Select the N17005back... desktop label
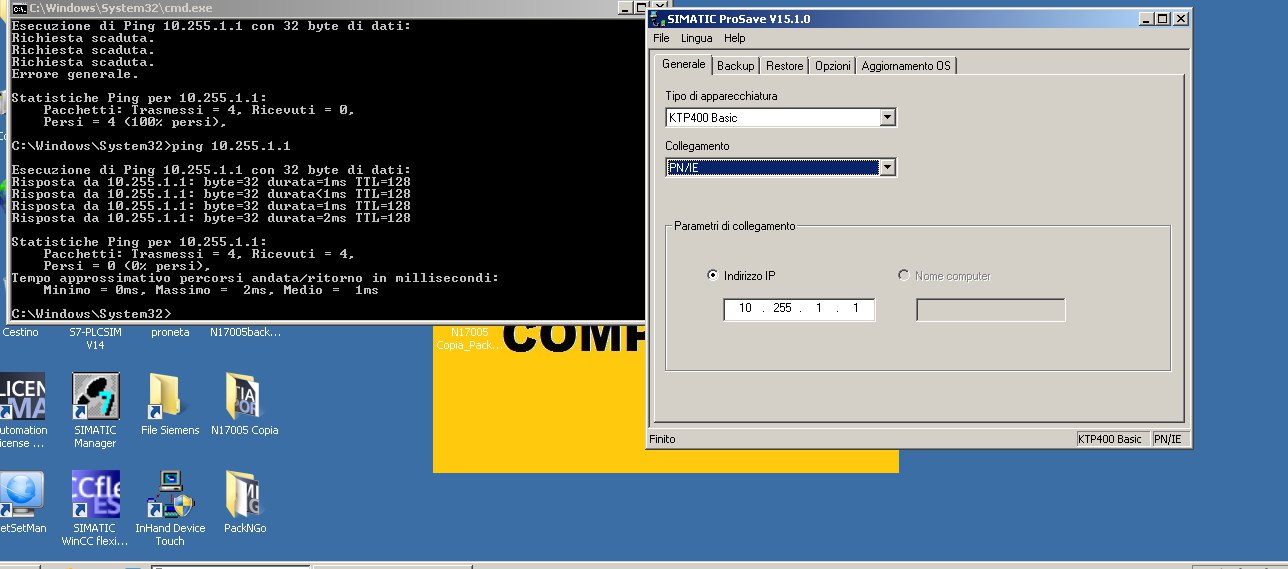Screen dimensions: 1288x569 tap(246, 332)
